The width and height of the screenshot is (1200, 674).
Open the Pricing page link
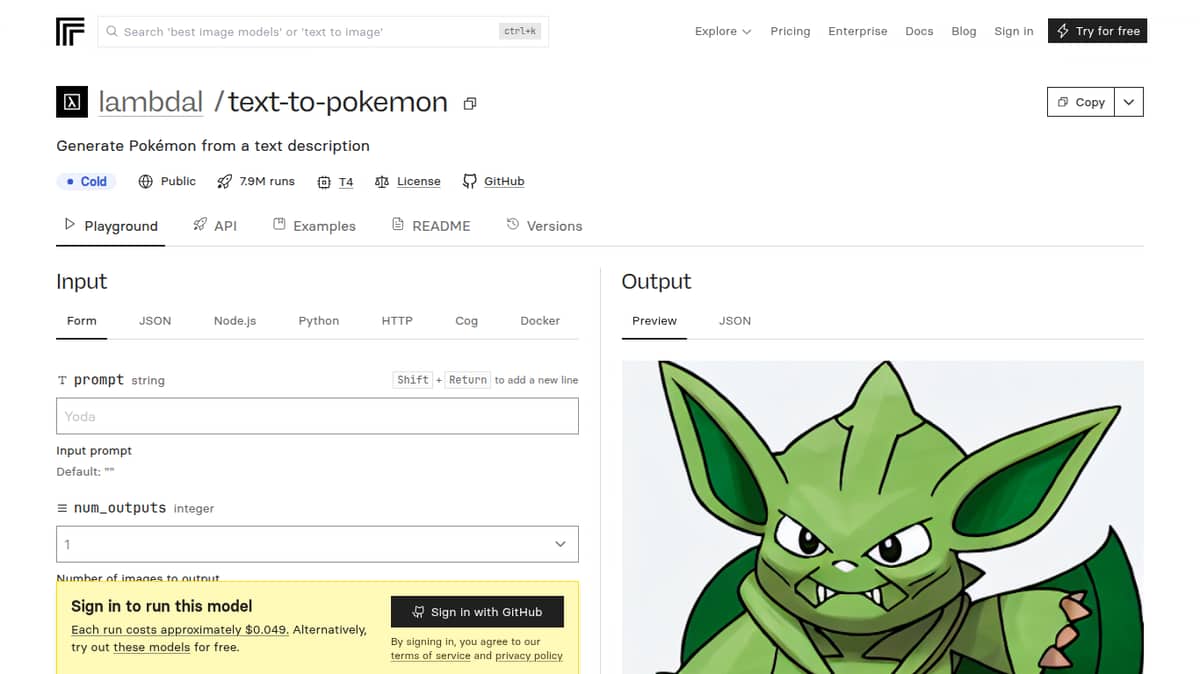790,31
